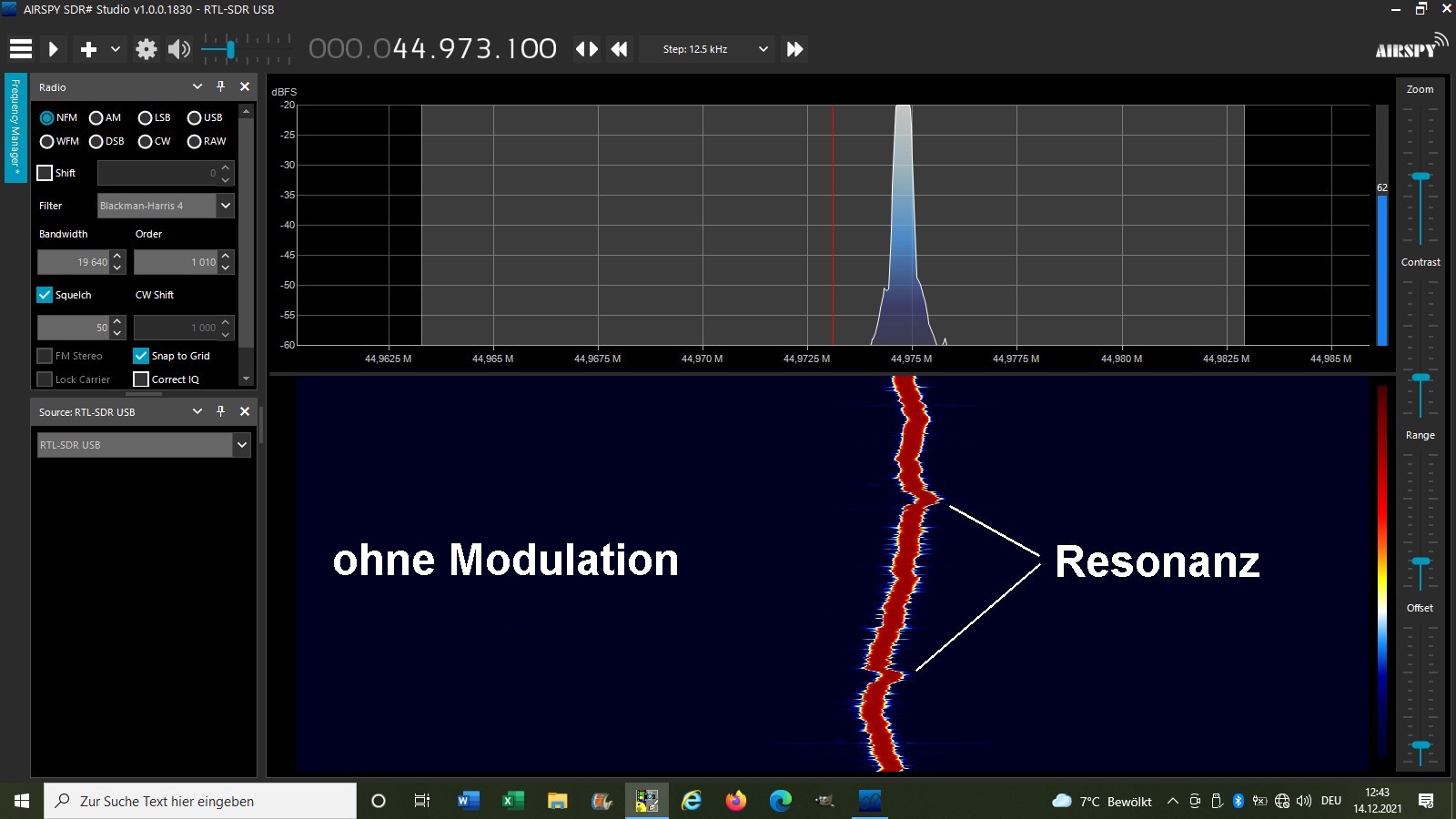
Task: Start radio with the play button
Action: [x=53, y=49]
